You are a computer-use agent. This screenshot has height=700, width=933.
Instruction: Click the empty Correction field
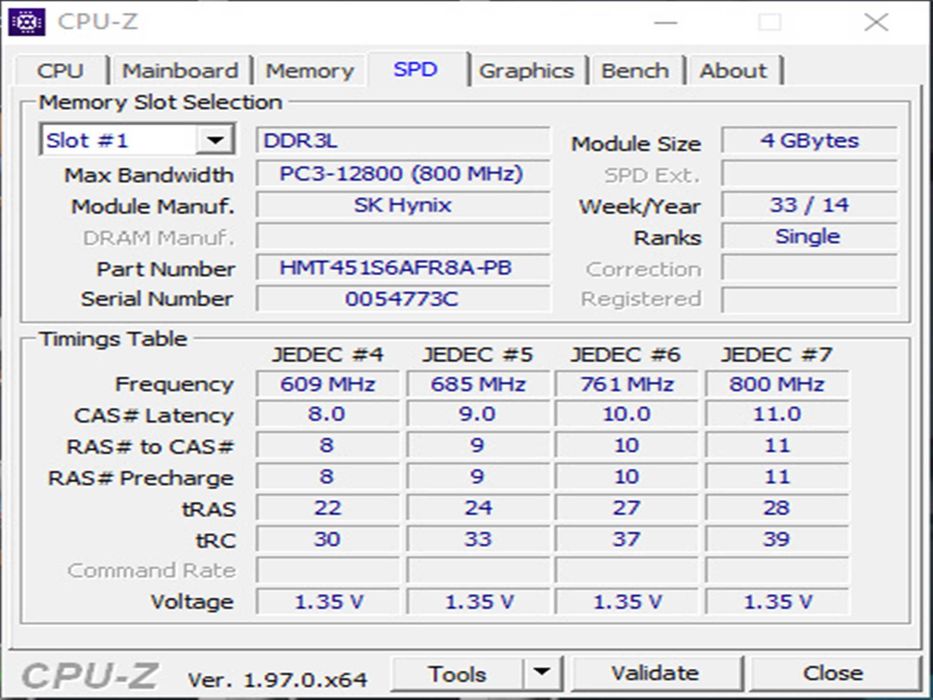[x=809, y=268]
